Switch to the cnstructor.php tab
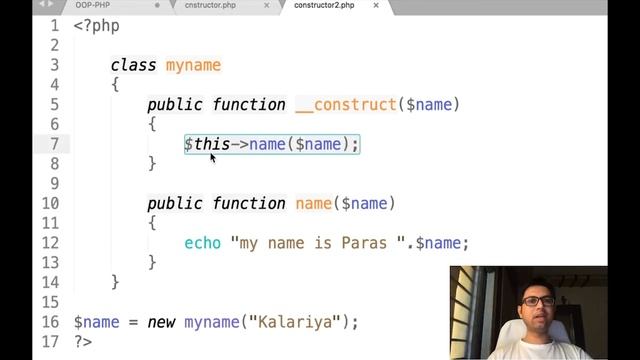The image size is (640, 360). (210, 5)
